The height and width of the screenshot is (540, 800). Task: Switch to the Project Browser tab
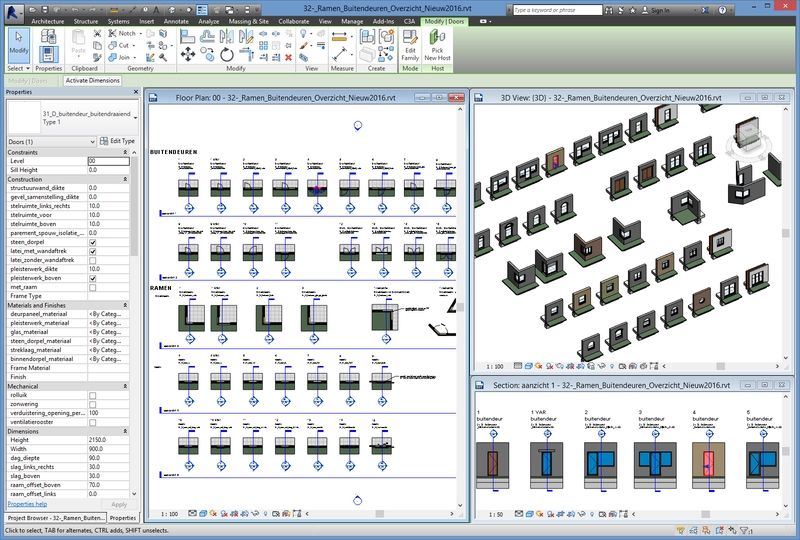(x=54, y=518)
